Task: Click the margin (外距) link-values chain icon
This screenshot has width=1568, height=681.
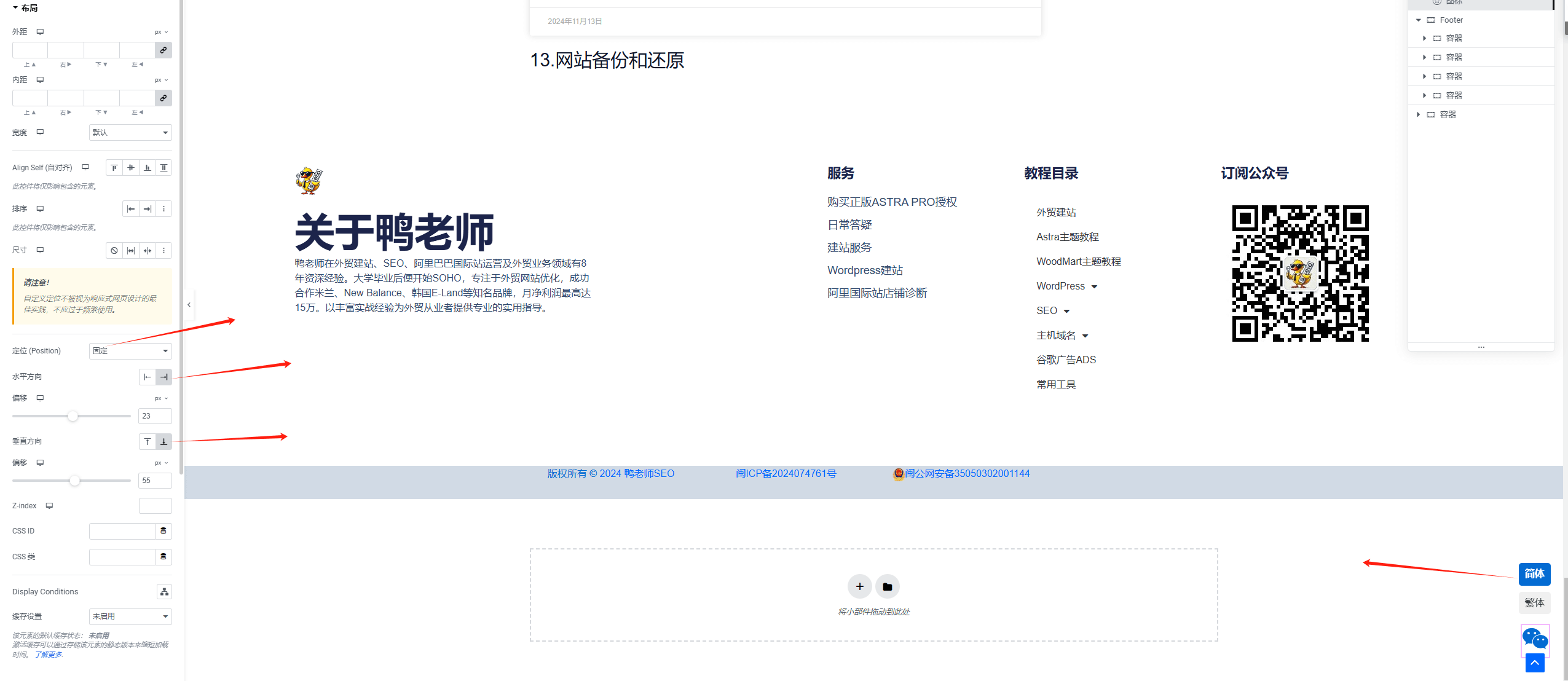Action: tap(163, 50)
